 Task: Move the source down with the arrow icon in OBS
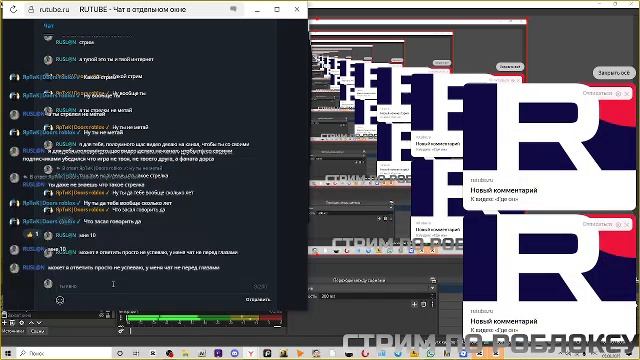39,322
